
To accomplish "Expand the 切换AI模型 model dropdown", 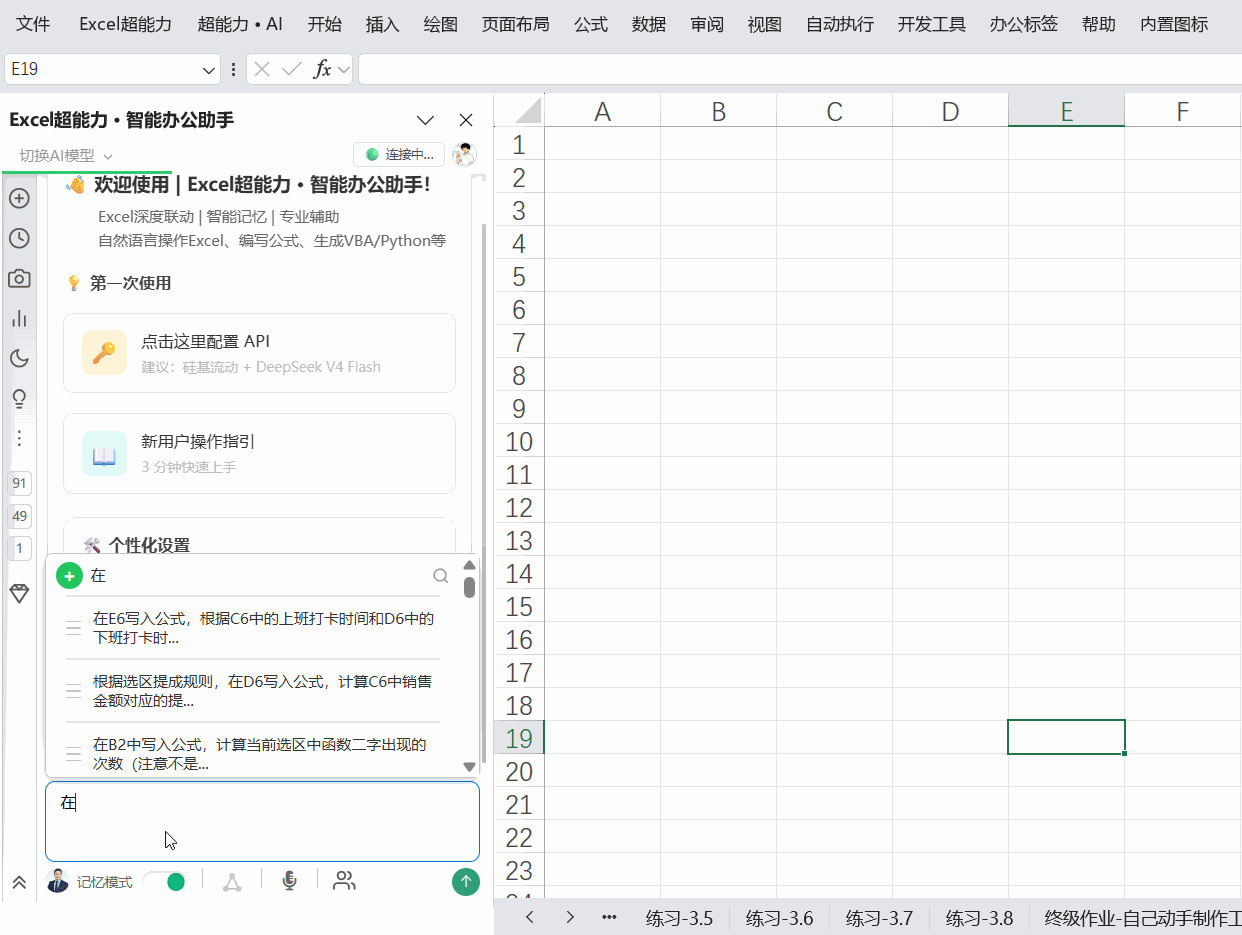I will (x=66, y=155).
